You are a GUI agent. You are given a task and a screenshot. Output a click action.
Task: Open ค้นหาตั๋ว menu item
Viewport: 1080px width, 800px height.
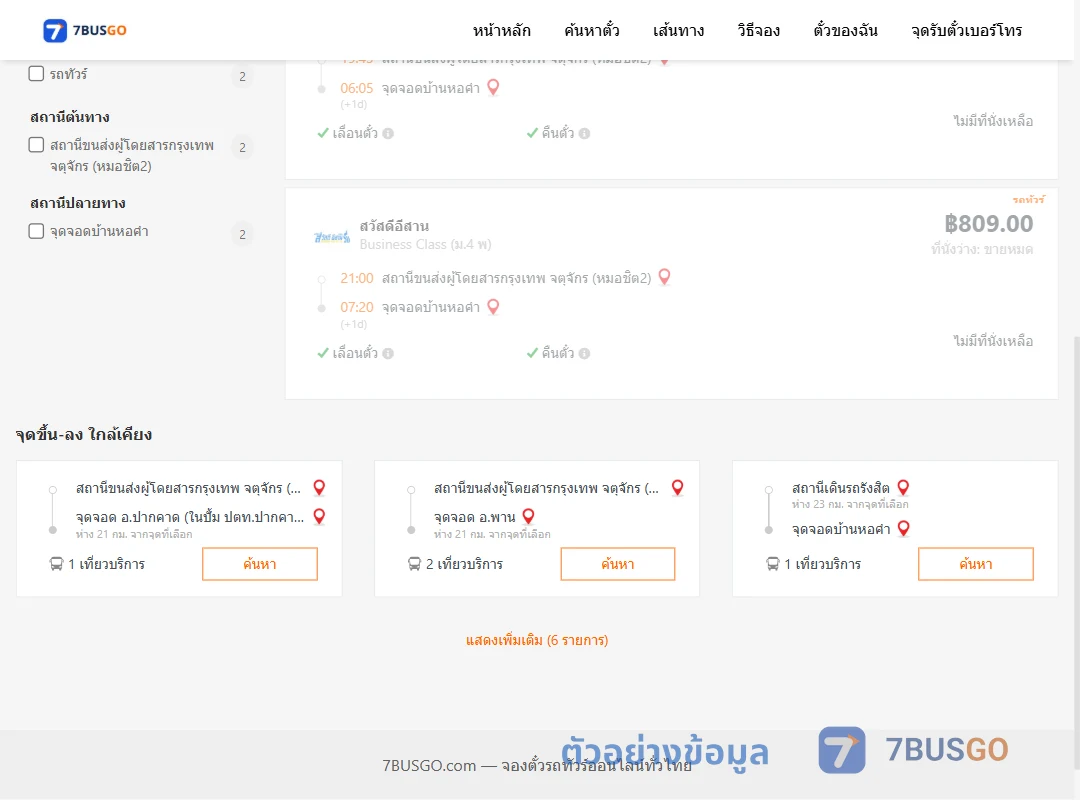(x=592, y=30)
